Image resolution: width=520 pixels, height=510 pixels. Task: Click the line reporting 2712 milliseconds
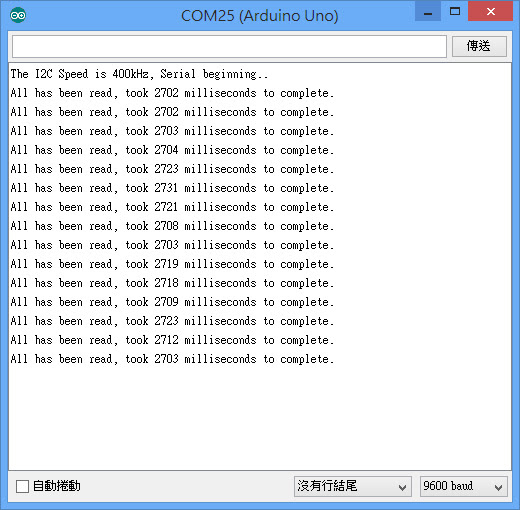(172, 340)
